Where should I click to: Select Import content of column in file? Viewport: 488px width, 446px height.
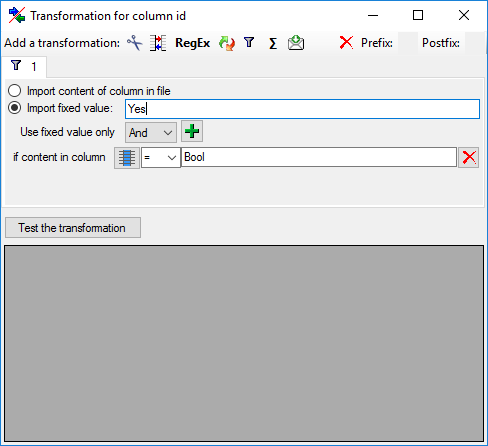click(x=15, y=91)
